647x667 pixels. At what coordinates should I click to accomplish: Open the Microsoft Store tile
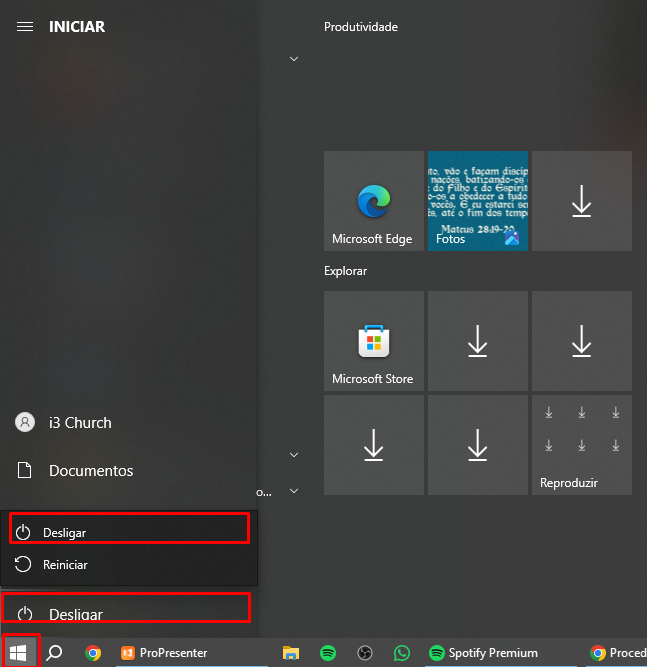[x=373, y=341]
